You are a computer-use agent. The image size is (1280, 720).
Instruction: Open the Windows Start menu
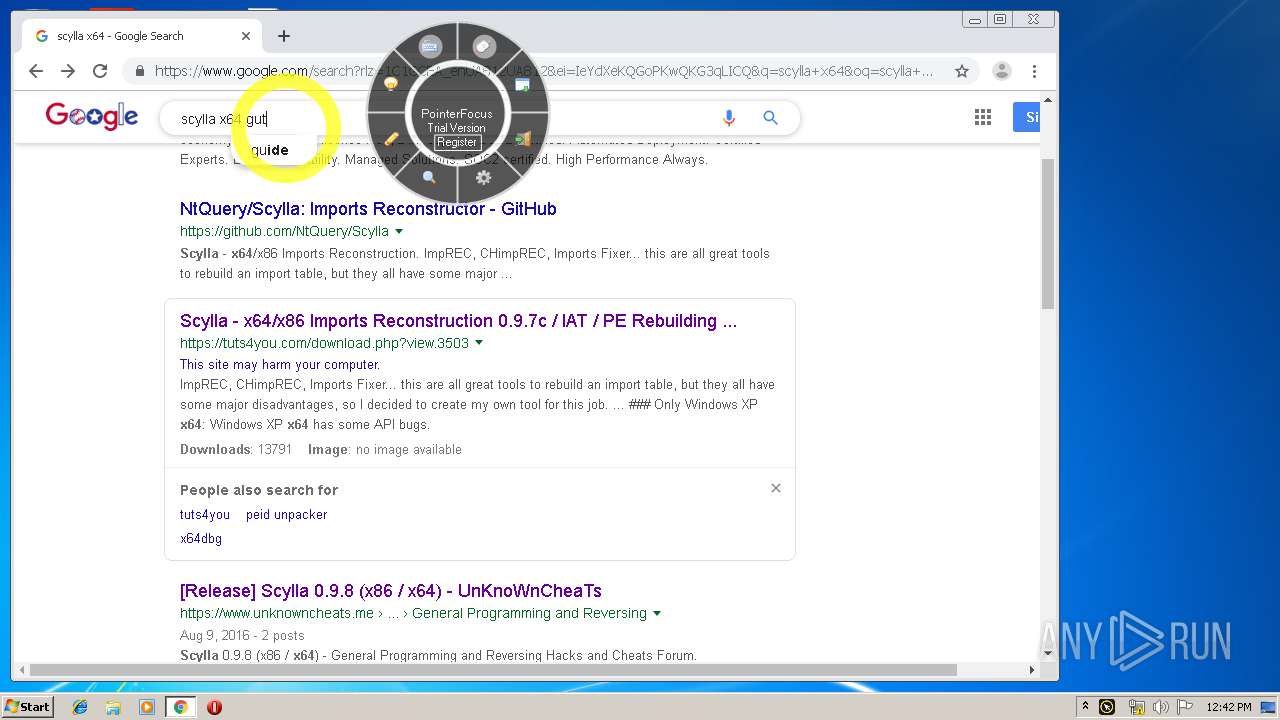point(27,707)
